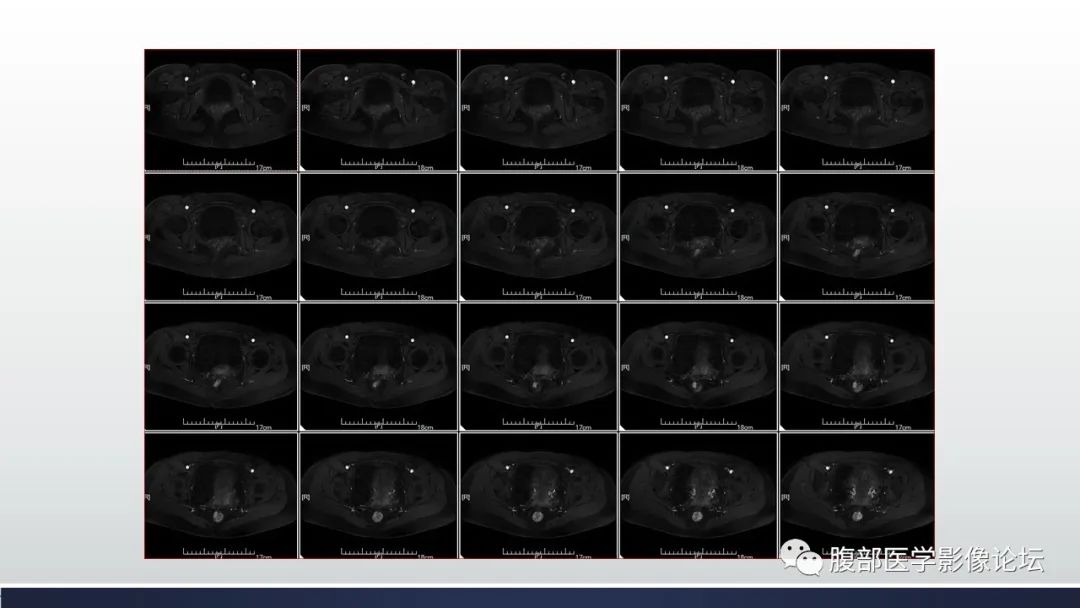Open the bottom-left MRI slice in the grid
1080x608 pixels.
pos(221,494)
